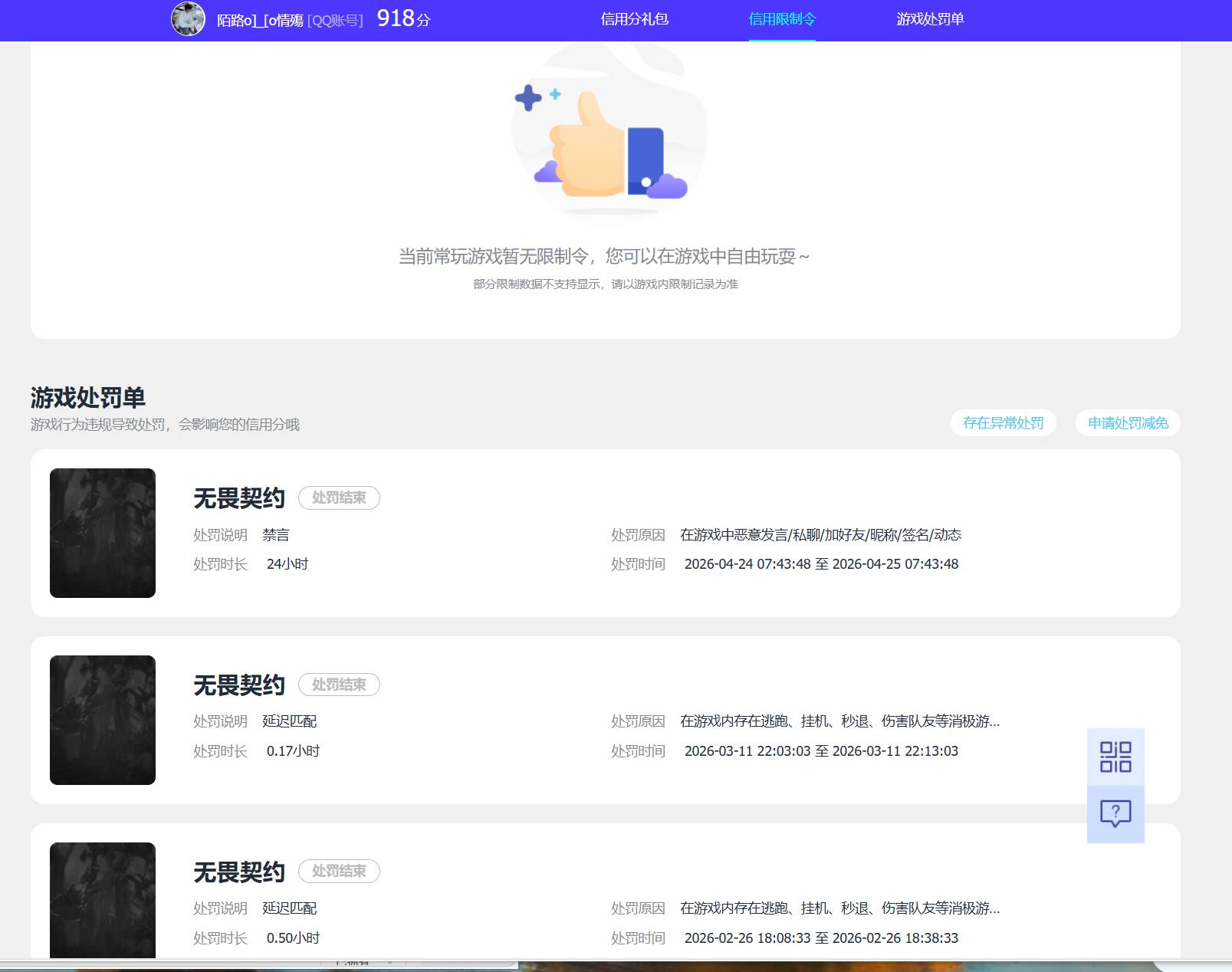Click time range starting 2026-04-24 07:43:48
Viewport: 1232px width, 972px height.
coord(821,564)
